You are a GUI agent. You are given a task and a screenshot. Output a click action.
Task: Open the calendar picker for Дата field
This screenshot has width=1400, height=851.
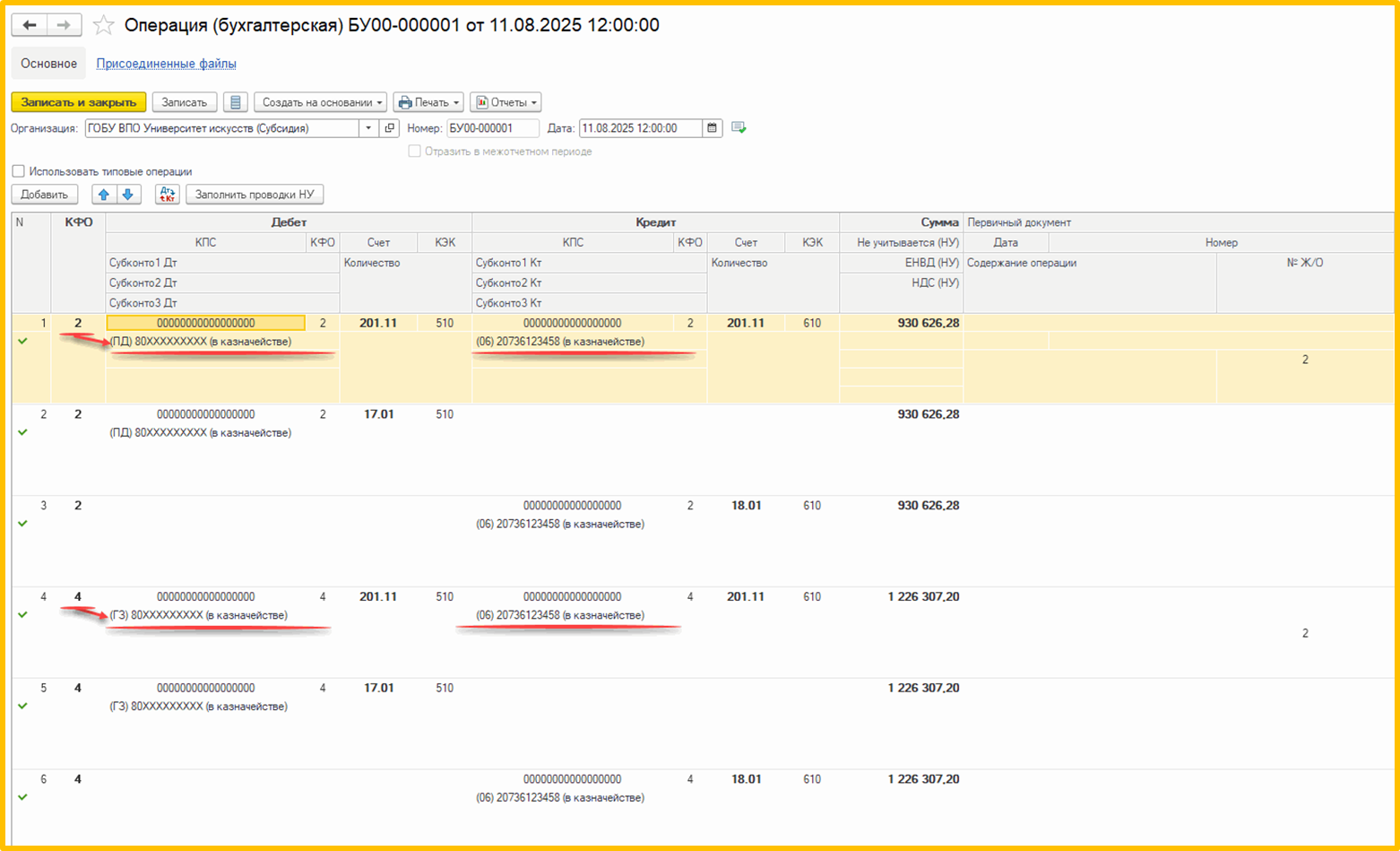[712, 128]
